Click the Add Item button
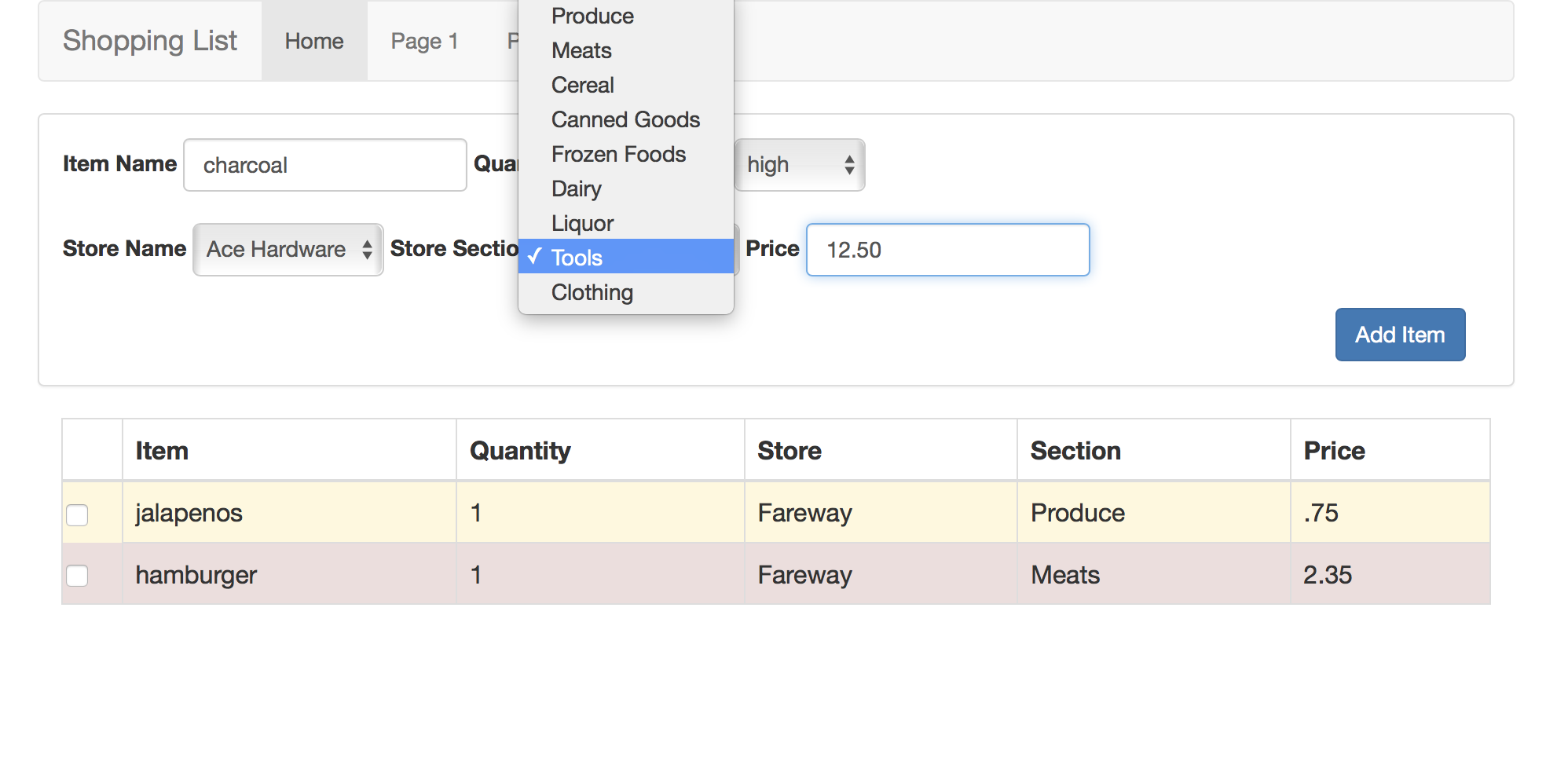Image resolution: width=1568 pixels, height=776 pixels. pyautogui.click(x=1399, y=335)
